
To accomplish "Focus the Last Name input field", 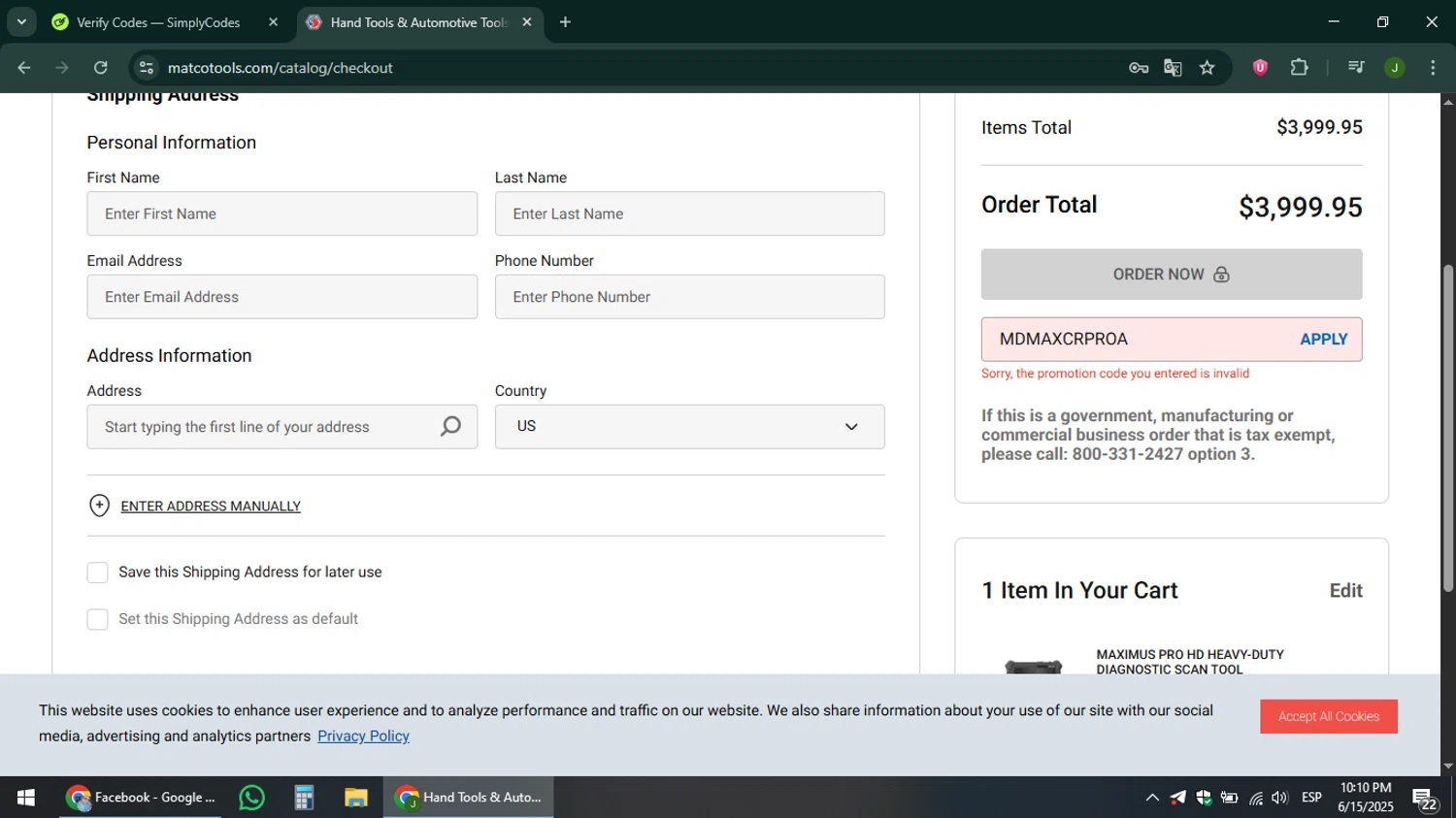I will (689, 213).
